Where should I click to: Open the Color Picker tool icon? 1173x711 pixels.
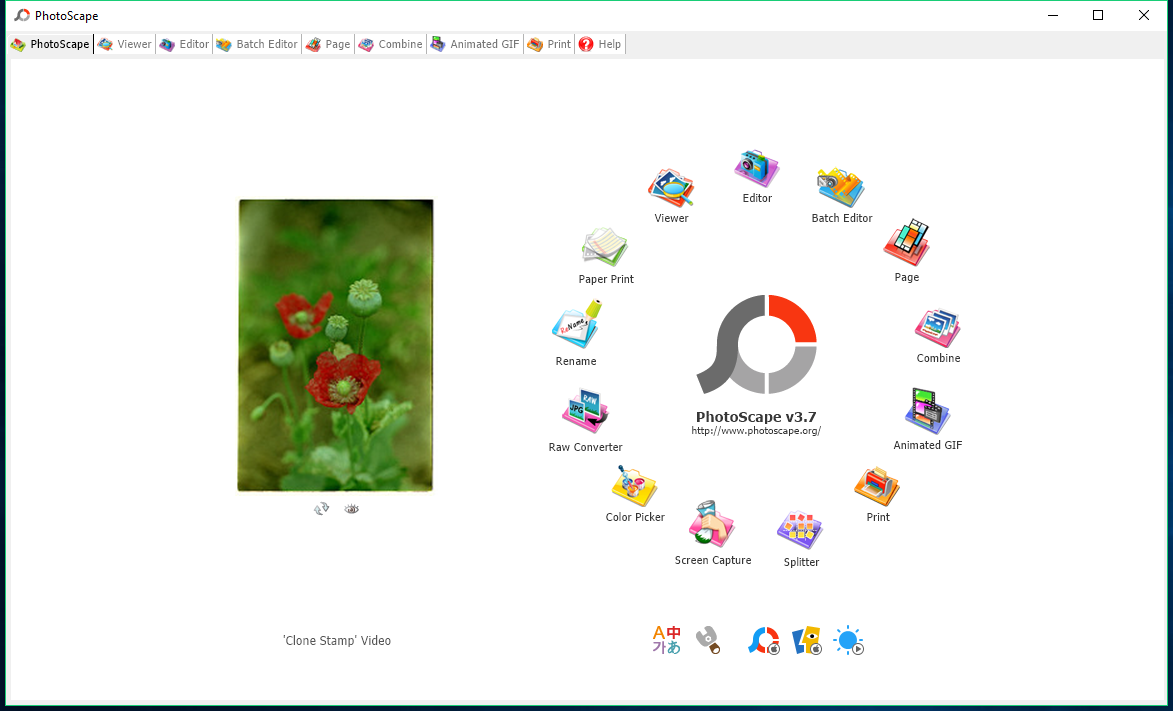point(634,486)
